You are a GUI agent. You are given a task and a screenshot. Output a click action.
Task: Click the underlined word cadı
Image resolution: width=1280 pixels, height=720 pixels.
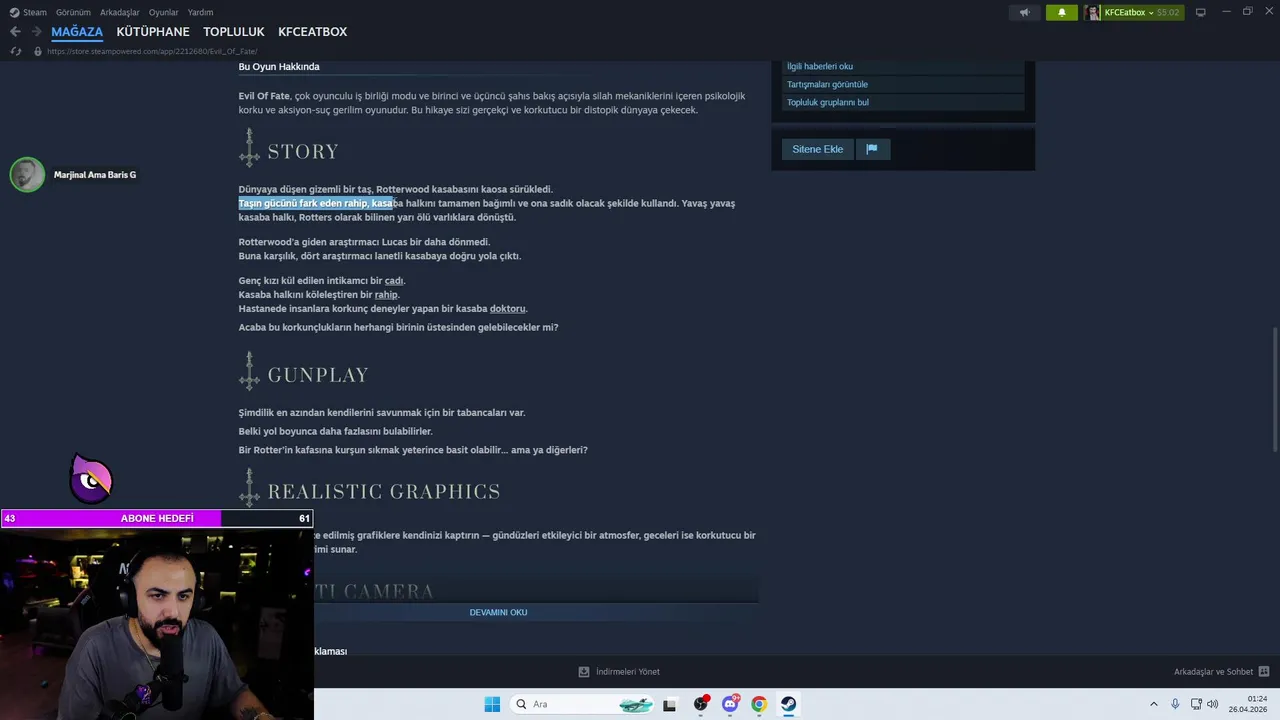pos(394,281)
